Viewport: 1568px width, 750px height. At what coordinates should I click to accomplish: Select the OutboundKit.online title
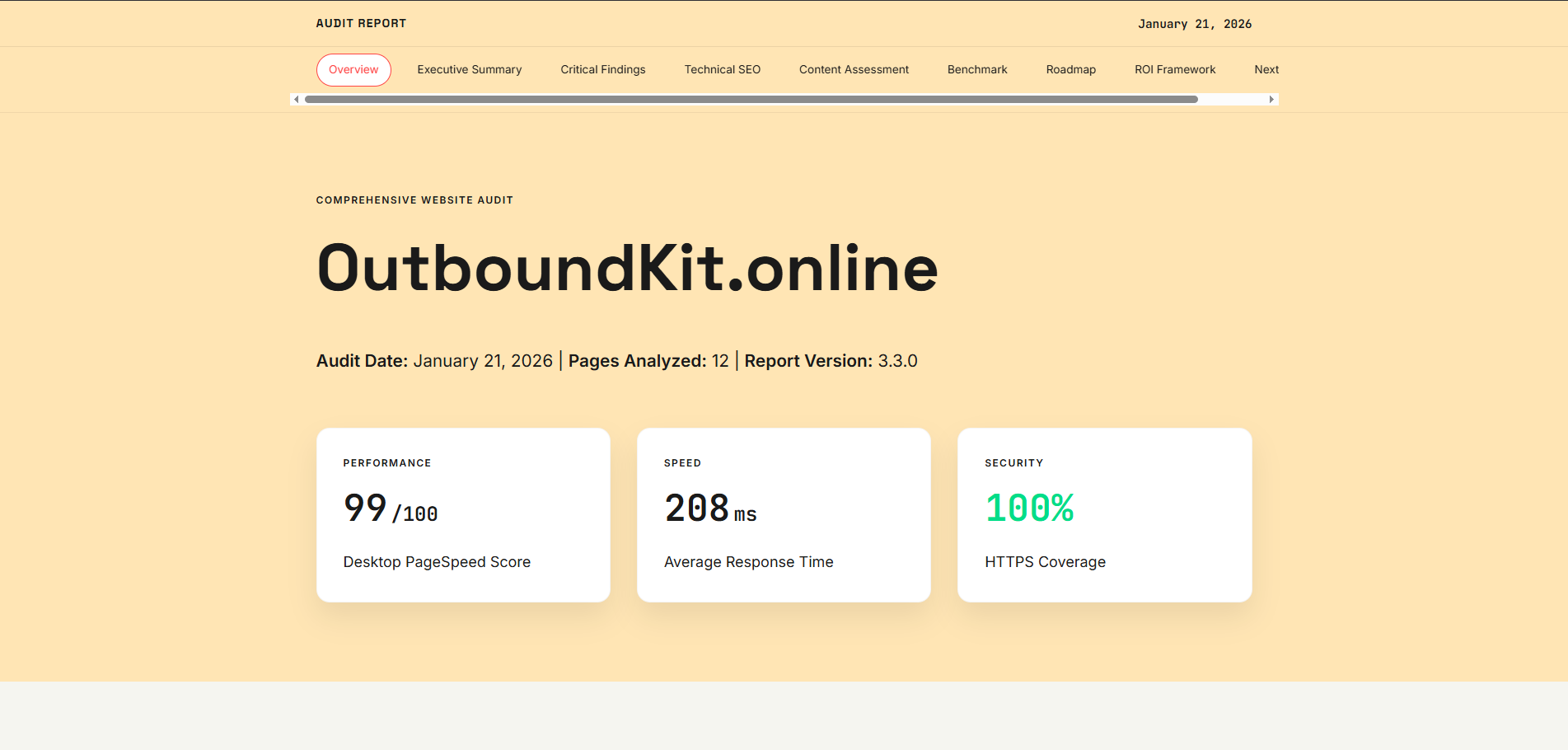click(x=627, y=266)
